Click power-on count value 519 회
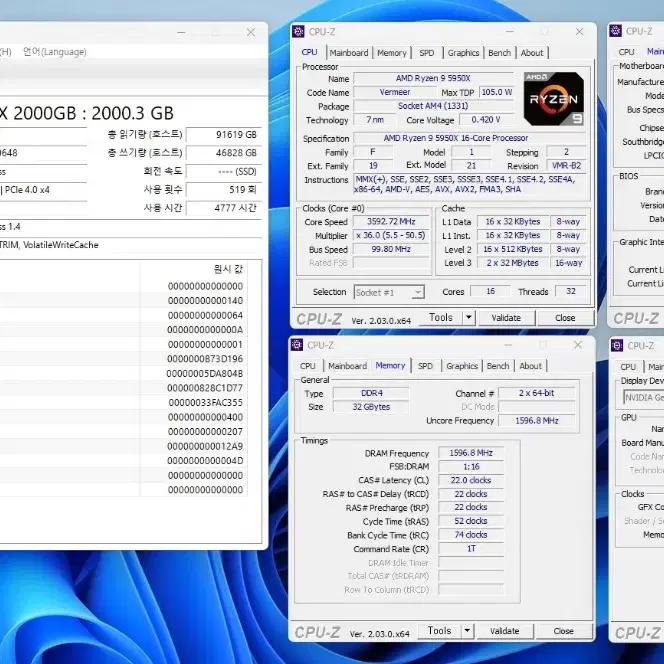664x664 pixels. coord(224,190)
